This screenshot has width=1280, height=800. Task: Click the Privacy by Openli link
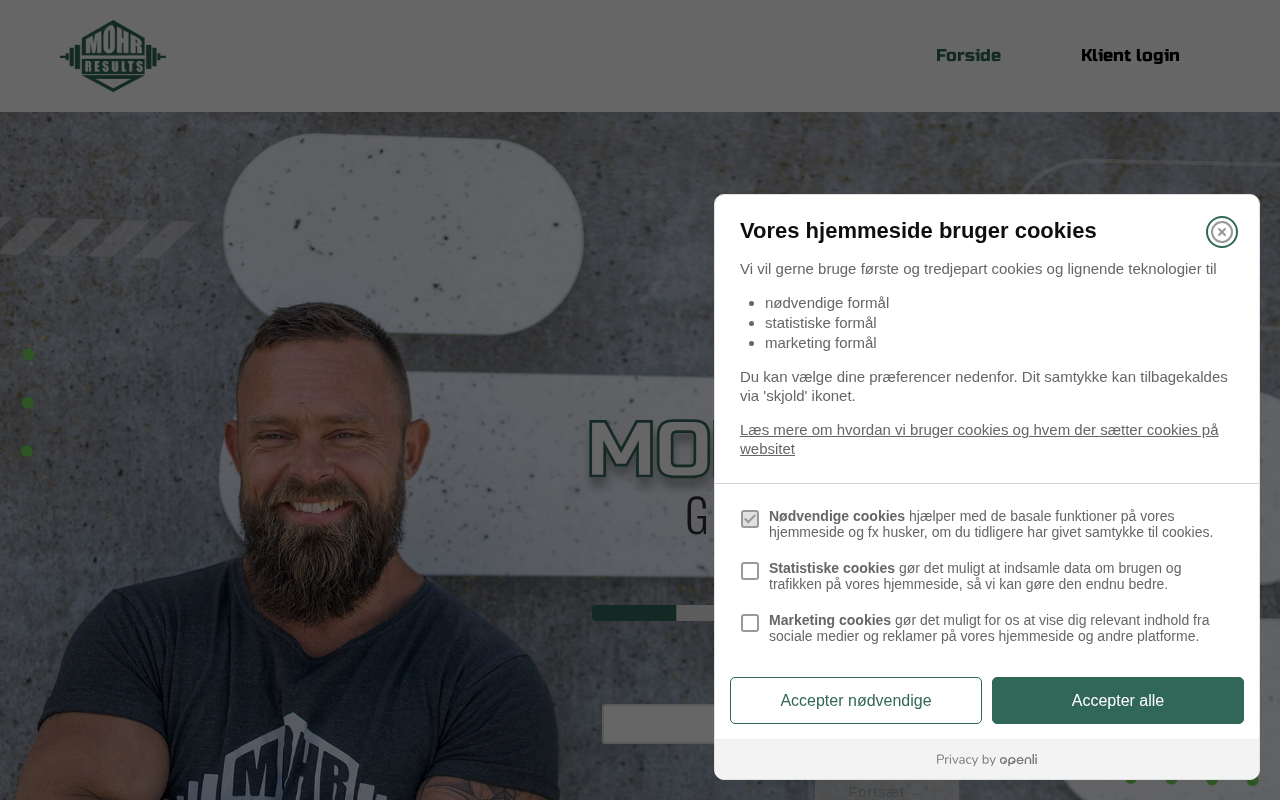[x=986, y=760]
